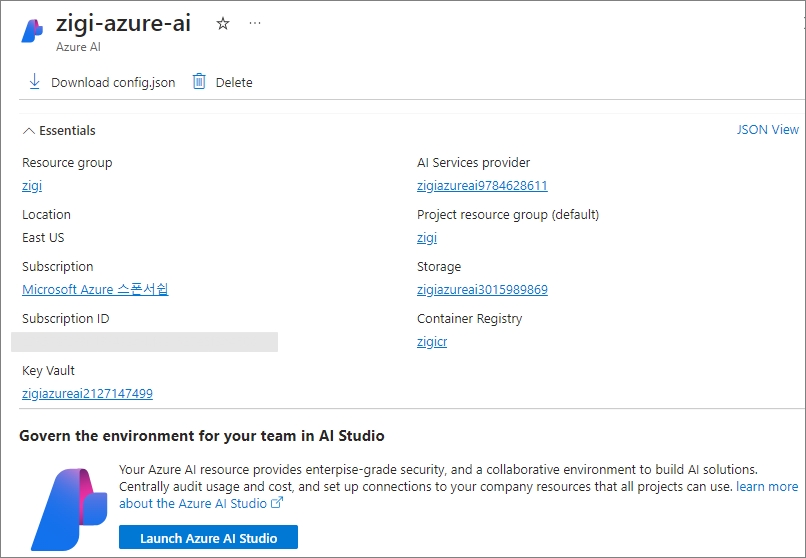Click the trash can delete icon
This screenshot has width=806, height=558.
tap(199, 82)
